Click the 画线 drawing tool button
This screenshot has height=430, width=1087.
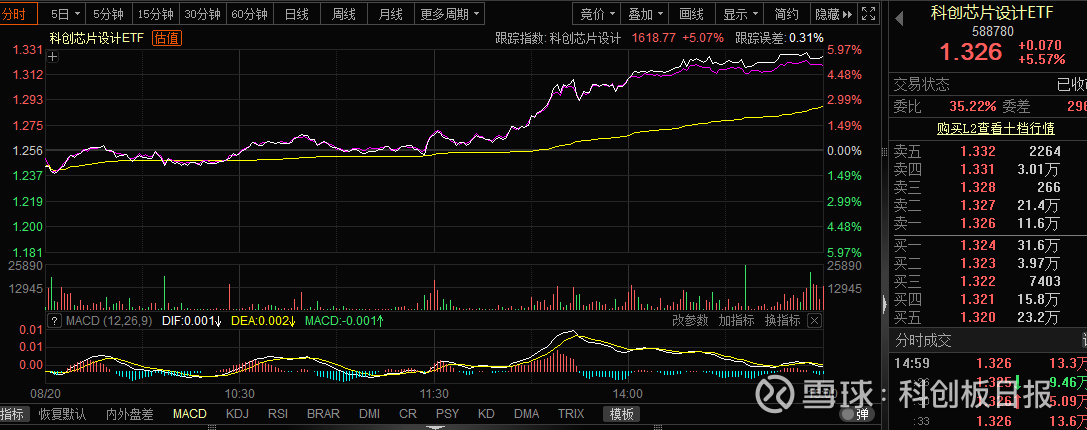tap(691, 14)
